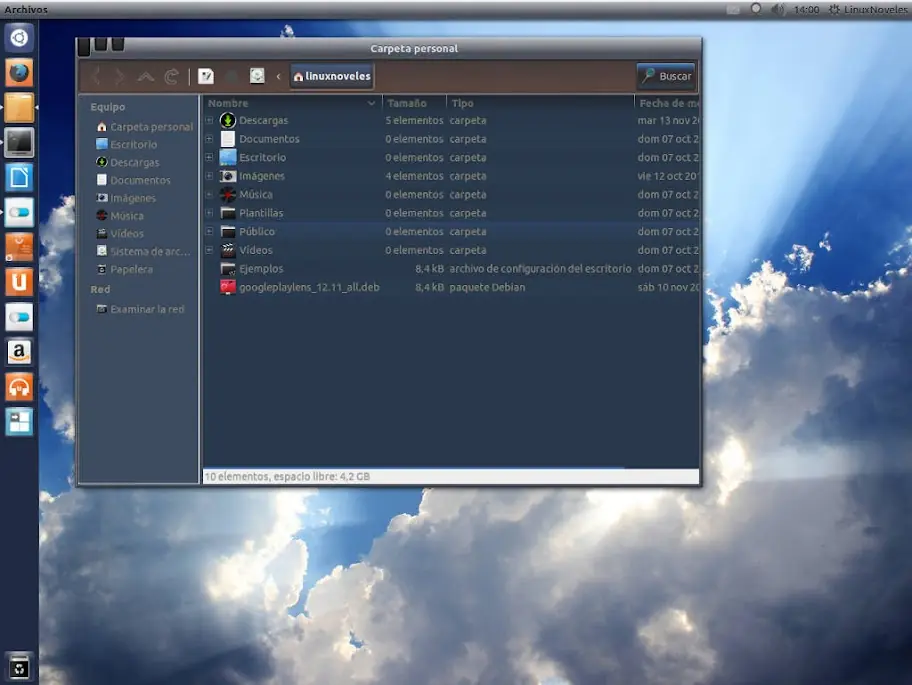
Task: Sort by the Tamaño column header
Action: [414, 103]
